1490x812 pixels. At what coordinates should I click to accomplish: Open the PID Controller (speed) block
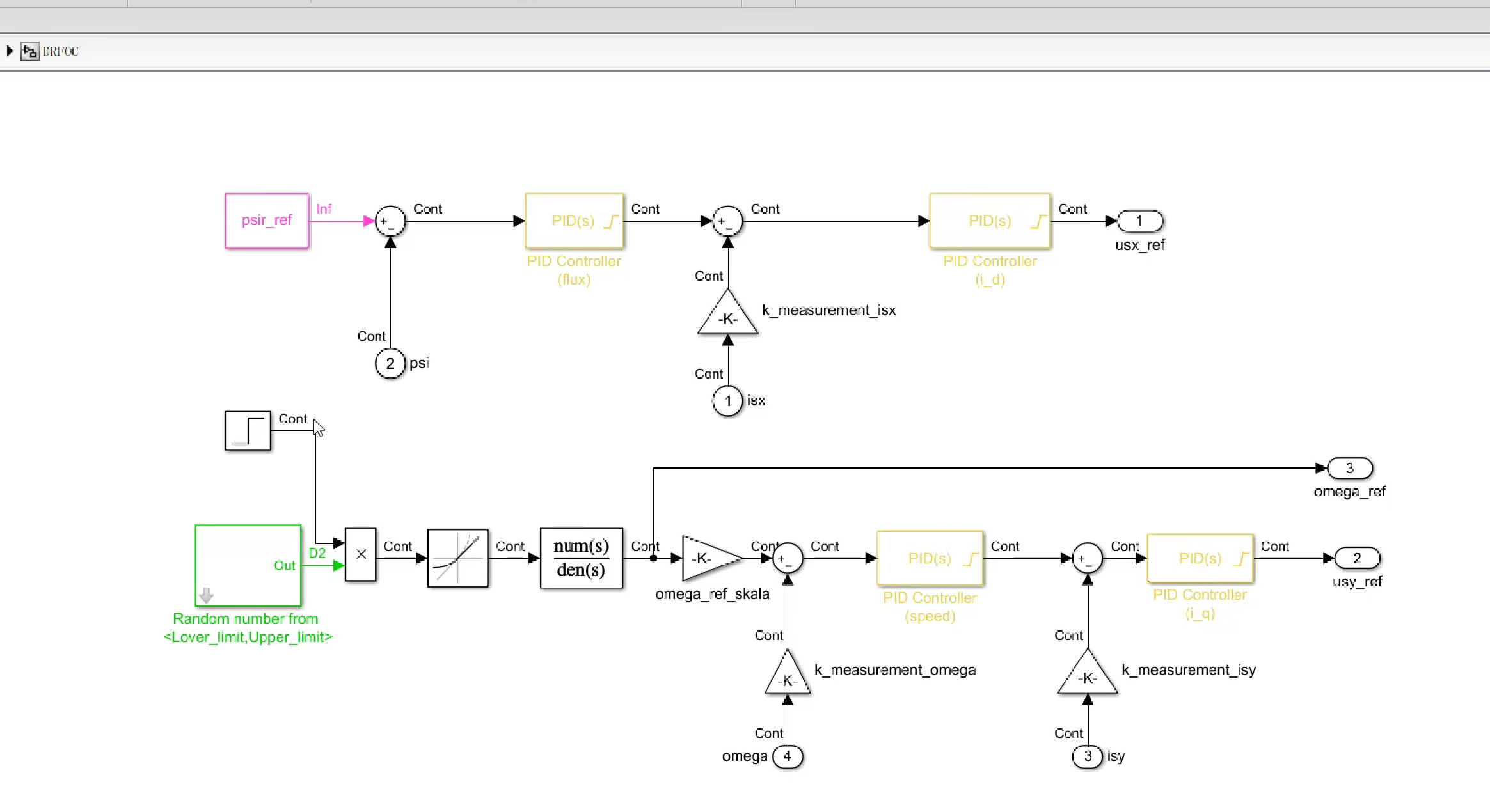(x=930, y=558)
